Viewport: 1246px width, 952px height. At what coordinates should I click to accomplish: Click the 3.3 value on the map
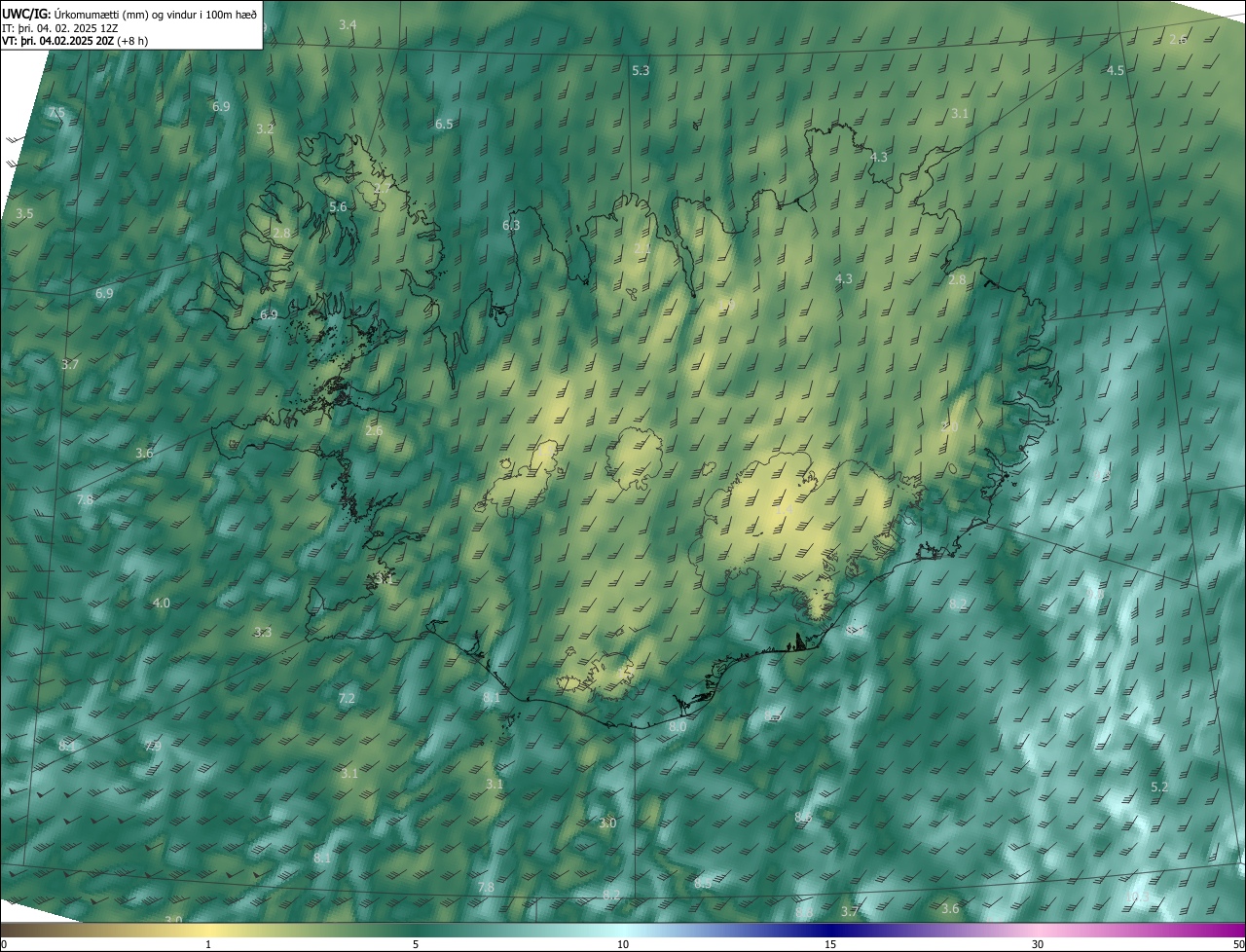click(x=263, y=632)
